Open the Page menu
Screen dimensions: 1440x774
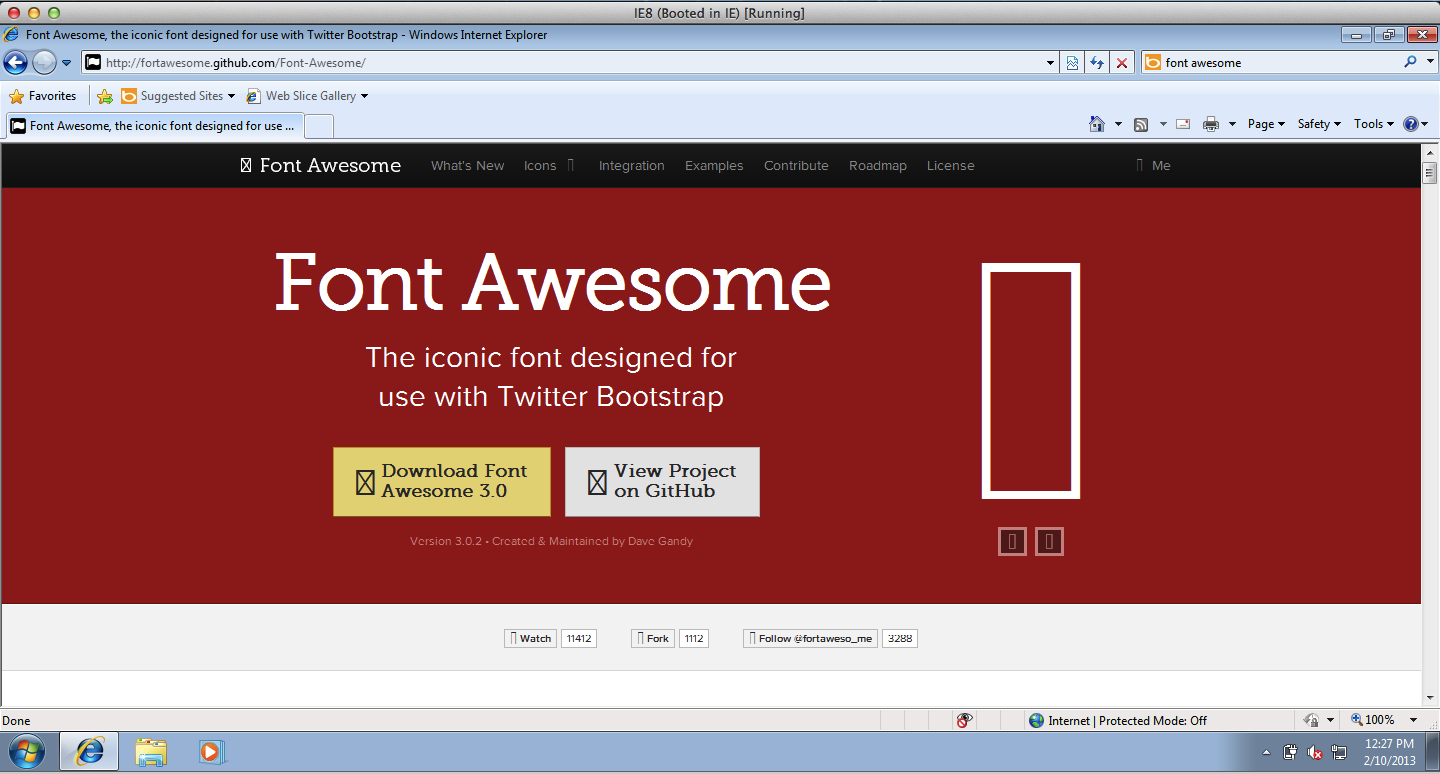pos(1266,124)
